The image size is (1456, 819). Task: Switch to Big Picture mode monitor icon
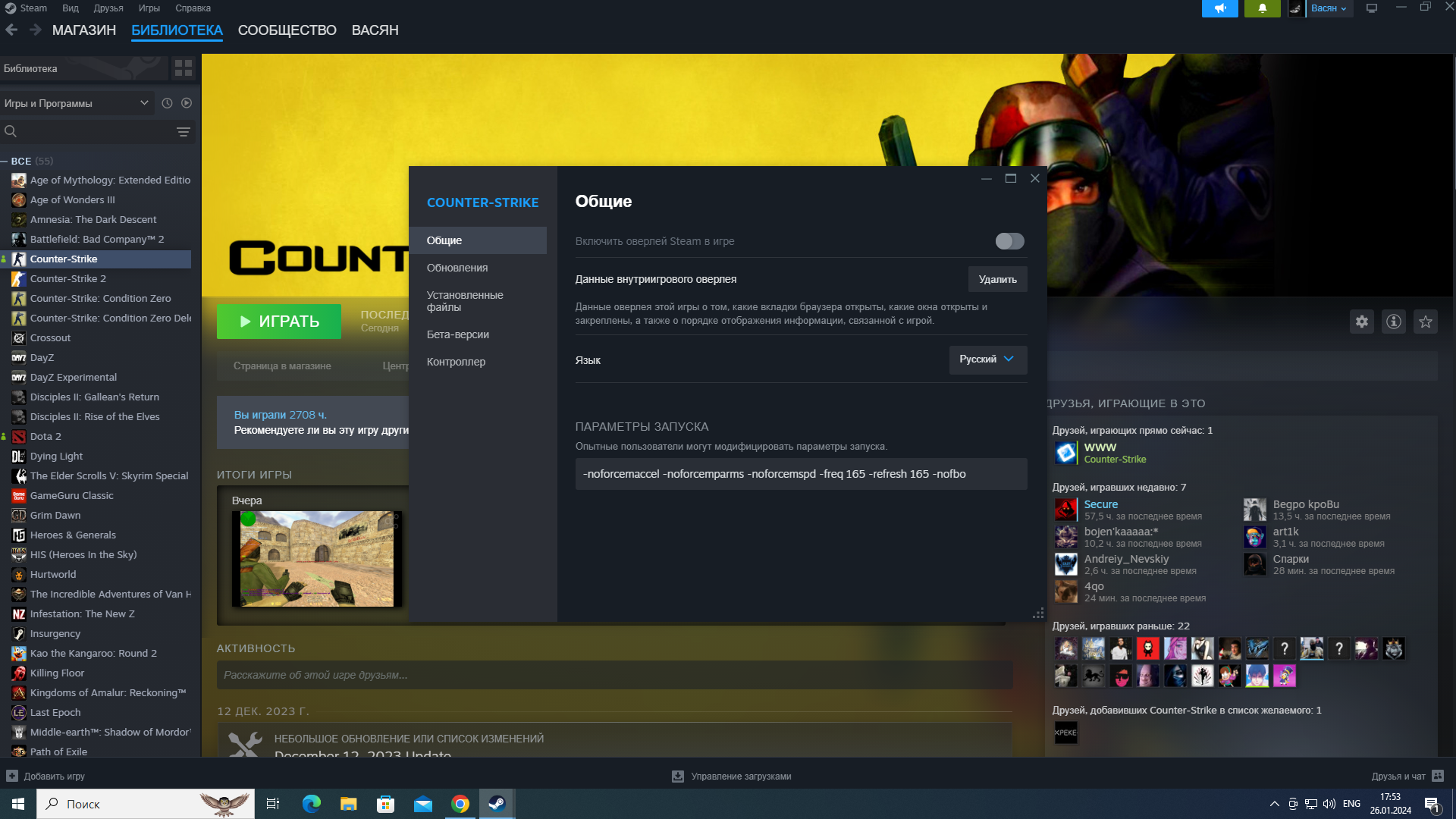point(1371,8)
